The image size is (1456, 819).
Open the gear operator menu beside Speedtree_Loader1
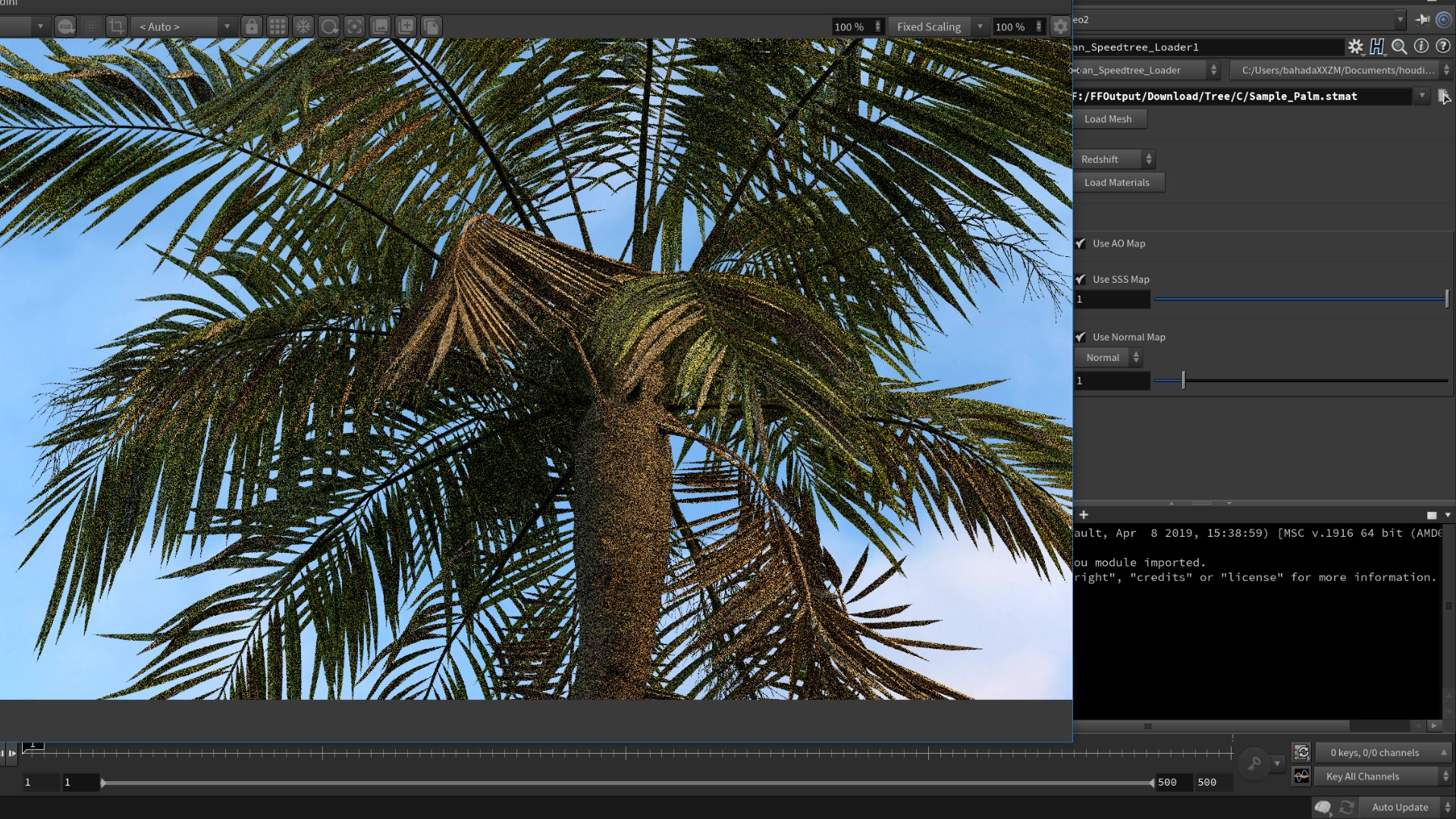pyautogui.click(x=1356, y=46)
